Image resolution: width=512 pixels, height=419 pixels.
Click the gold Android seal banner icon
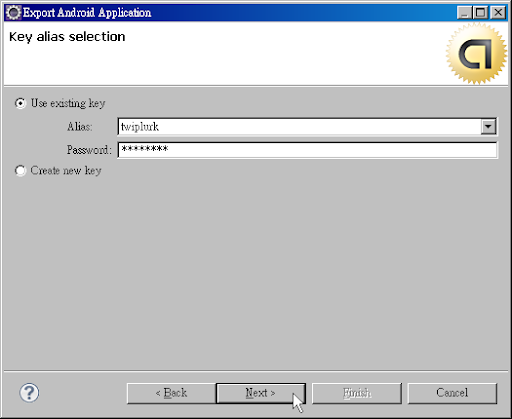pyautogui.click(x=477, y=53)
